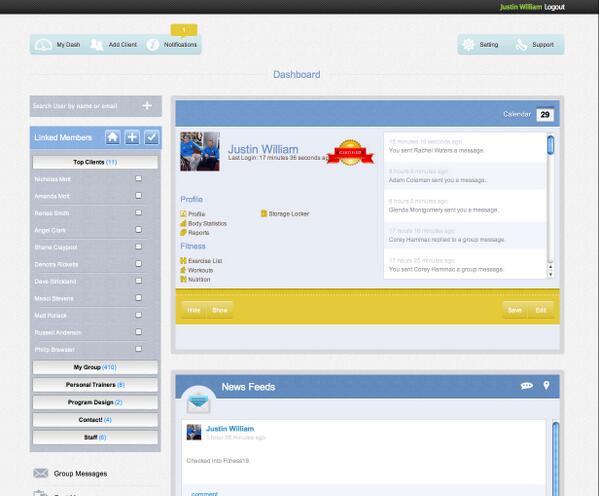Viewport: 599px width, 496px height.
Task: Open the Group Messages link
Action: click(x=80, y=473)
